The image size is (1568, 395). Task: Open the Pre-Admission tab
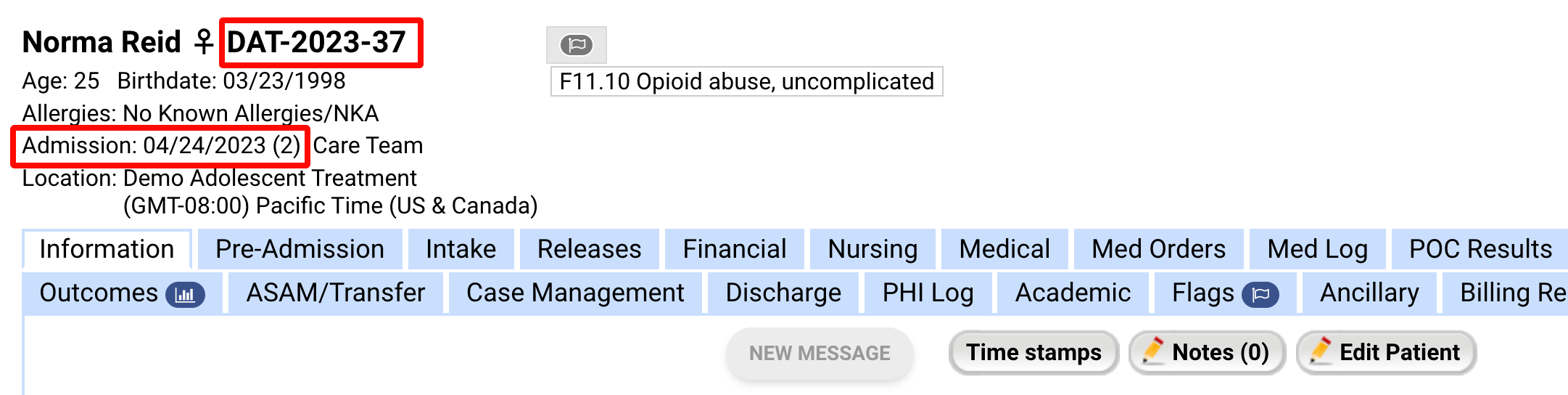click(x=300, y=249)
